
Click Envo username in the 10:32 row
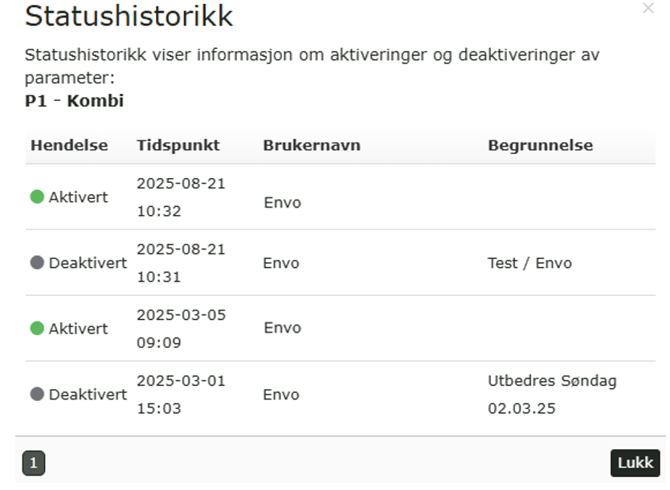click(x=282, y=203)
